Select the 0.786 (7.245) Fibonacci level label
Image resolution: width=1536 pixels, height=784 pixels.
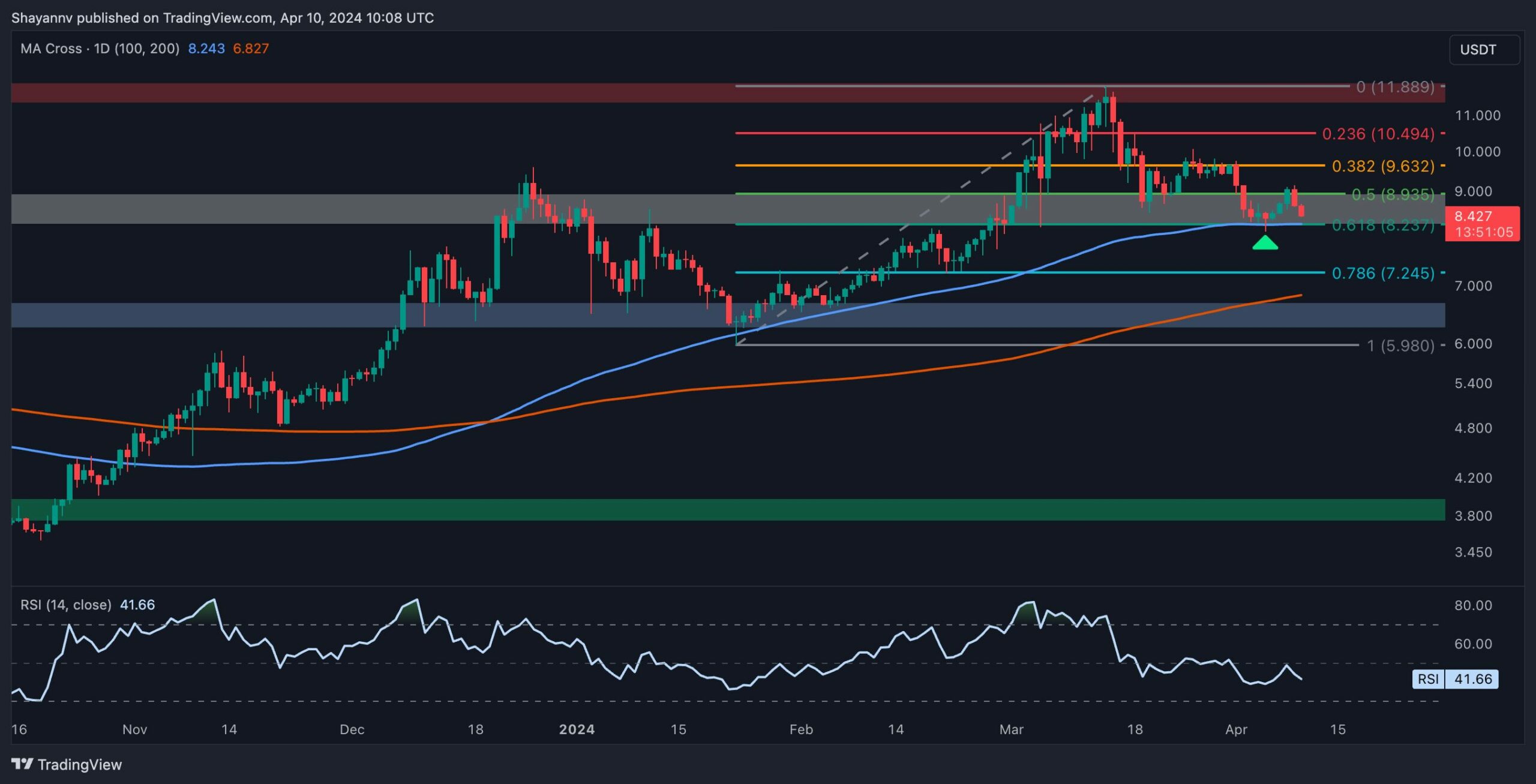[1383, 274]
